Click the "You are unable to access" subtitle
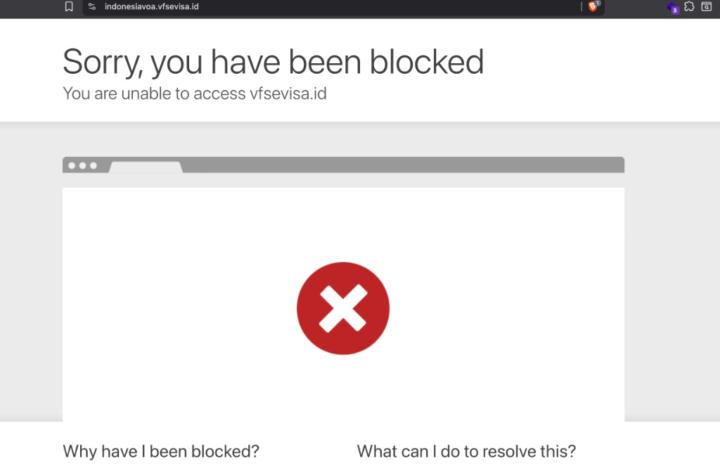 [154, 94]
